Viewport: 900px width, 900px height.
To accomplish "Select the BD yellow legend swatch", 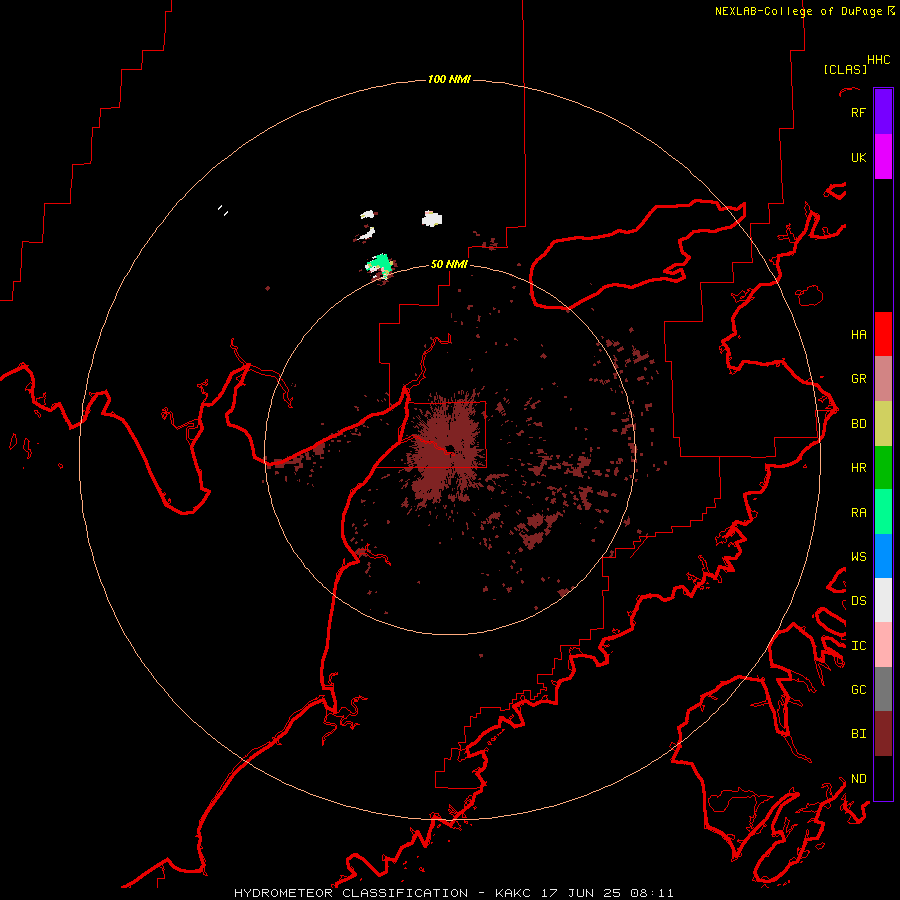I will (883, 423).
